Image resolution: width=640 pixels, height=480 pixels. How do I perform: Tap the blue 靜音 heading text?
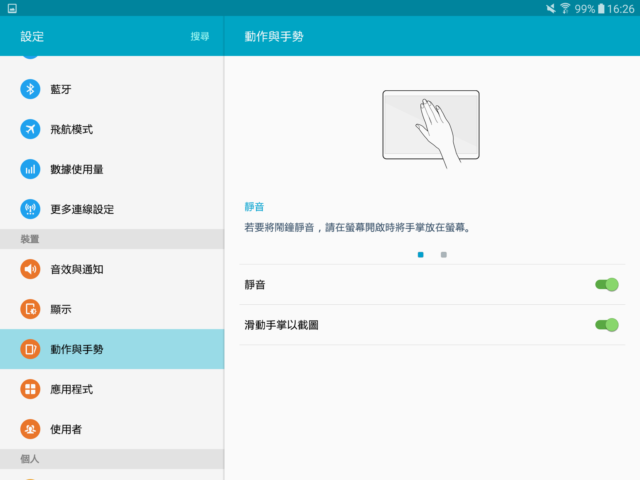click(x=254, y=207)
